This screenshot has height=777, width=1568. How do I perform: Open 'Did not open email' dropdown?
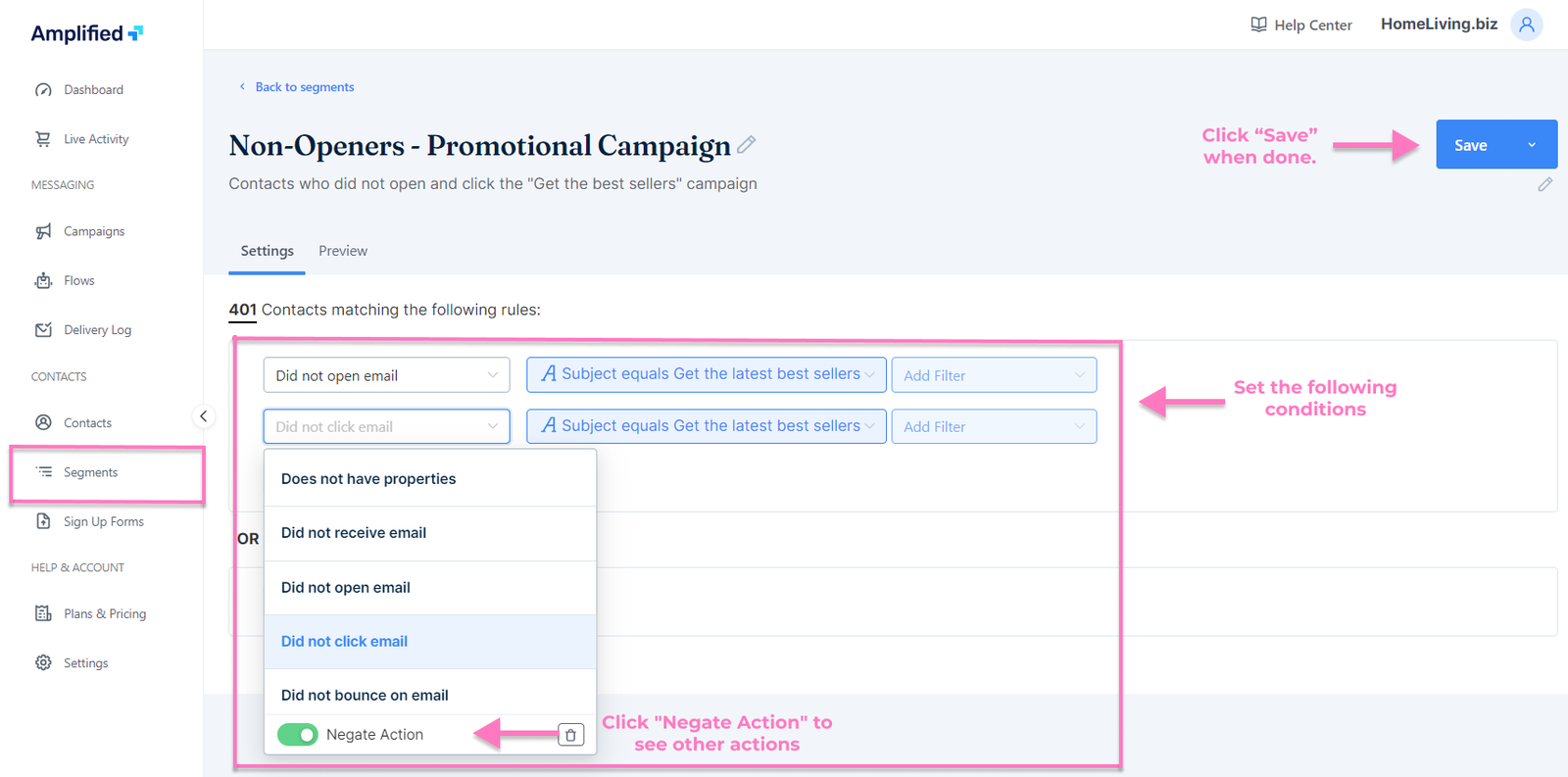[386, 375]
